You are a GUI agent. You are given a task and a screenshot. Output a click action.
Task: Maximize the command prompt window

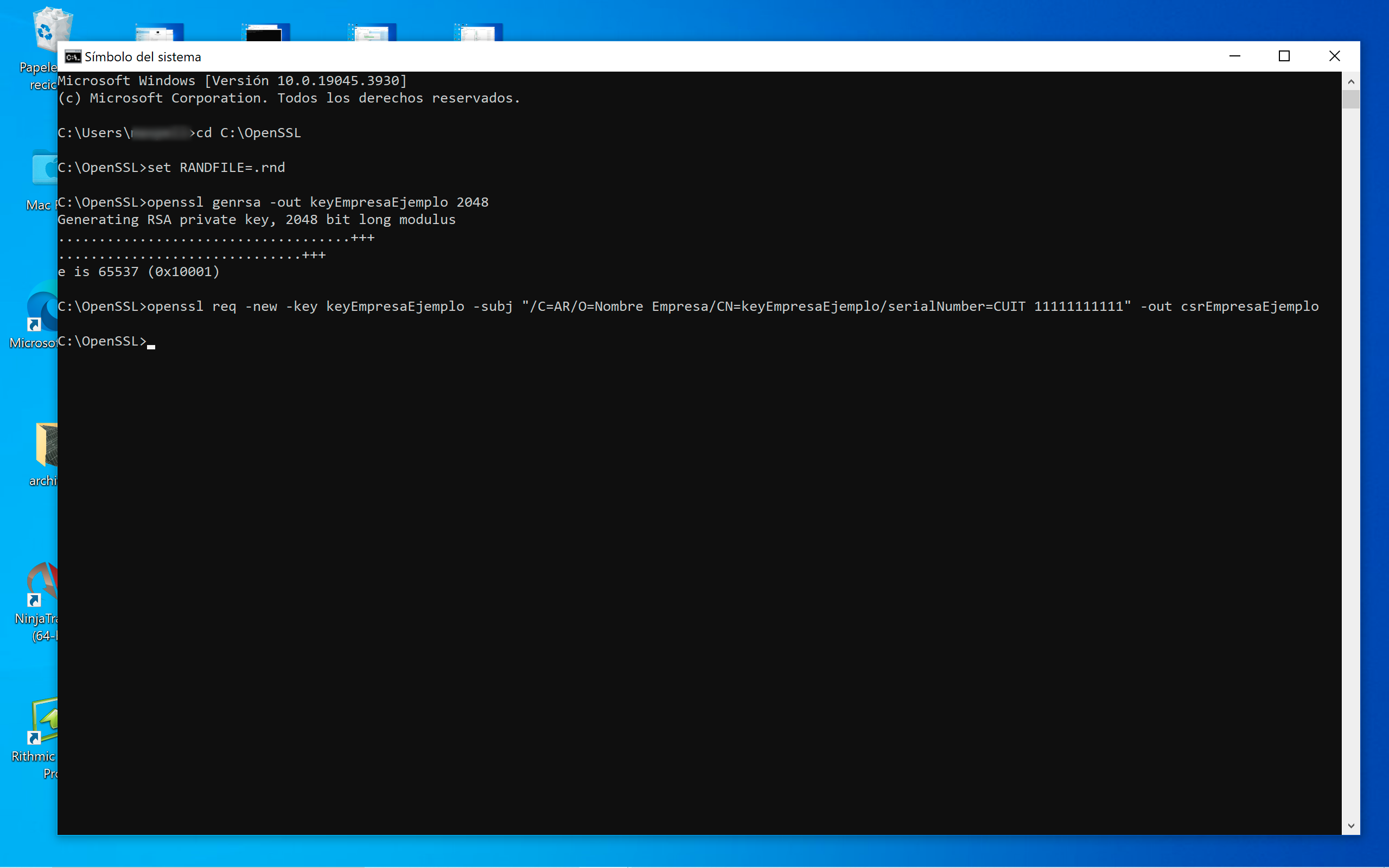(x=1284, y=56)
